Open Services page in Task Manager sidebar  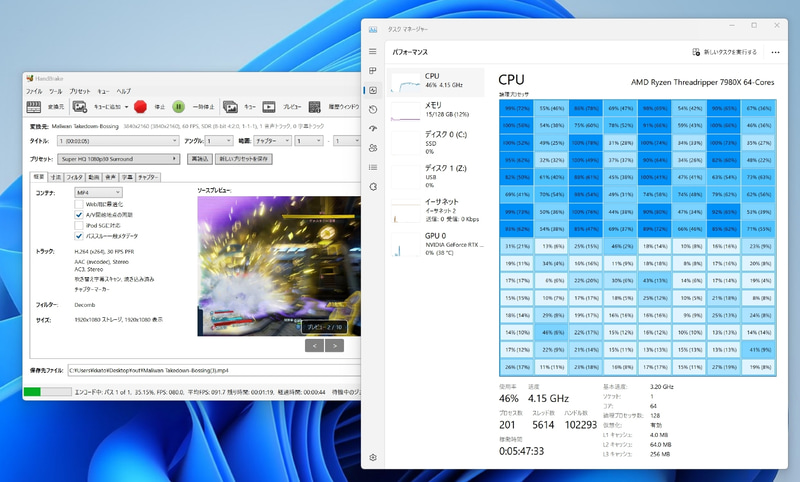pos(373,187)
